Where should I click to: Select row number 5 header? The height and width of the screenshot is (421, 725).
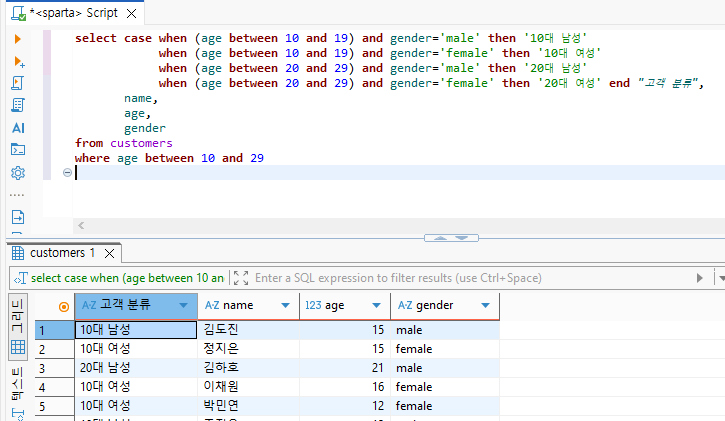pos(55,406)
